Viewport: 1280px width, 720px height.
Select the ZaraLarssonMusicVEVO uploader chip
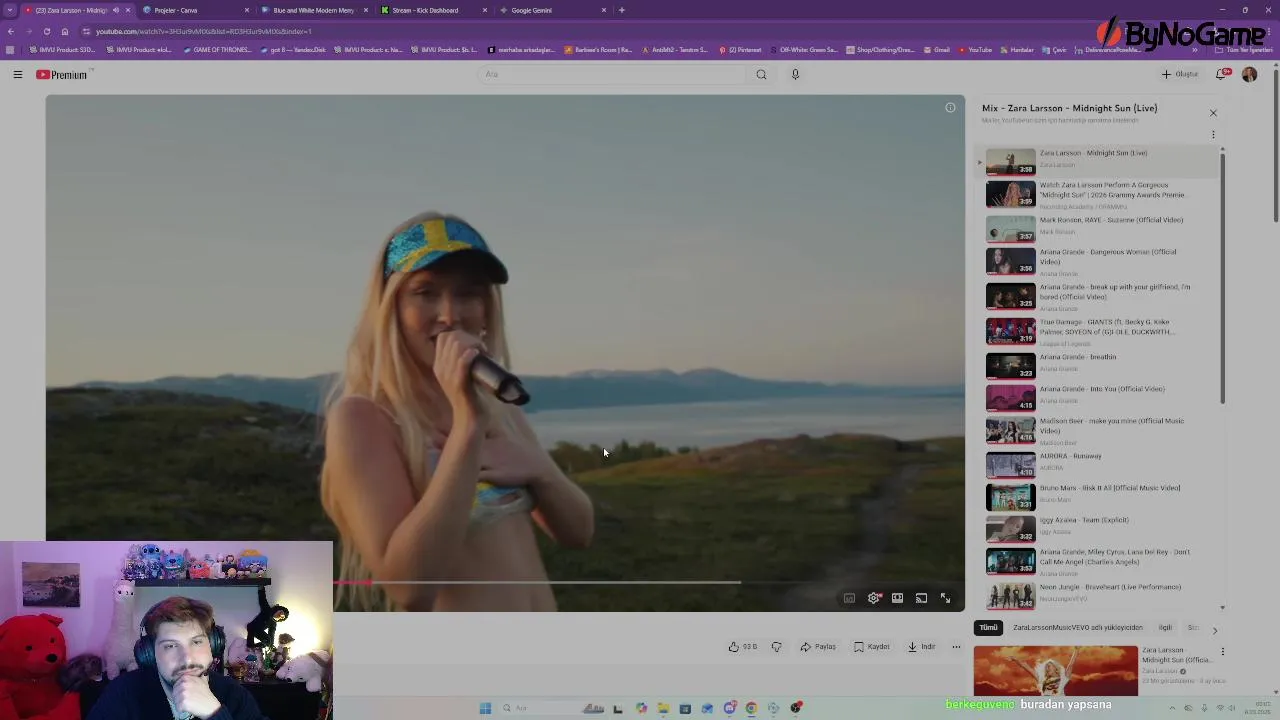tap(1077, 628)
